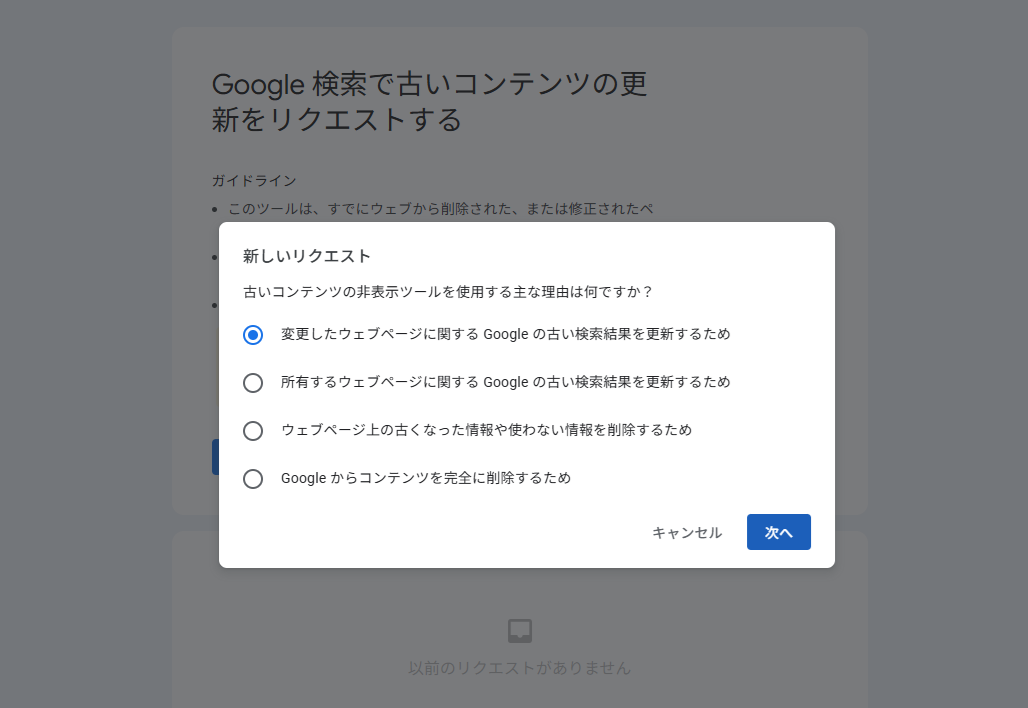This screenshot has height=708, width=1028.
Task: Click the first guideline bullet このツールは text
Action: pyautogui.click(x=440, y=209)
